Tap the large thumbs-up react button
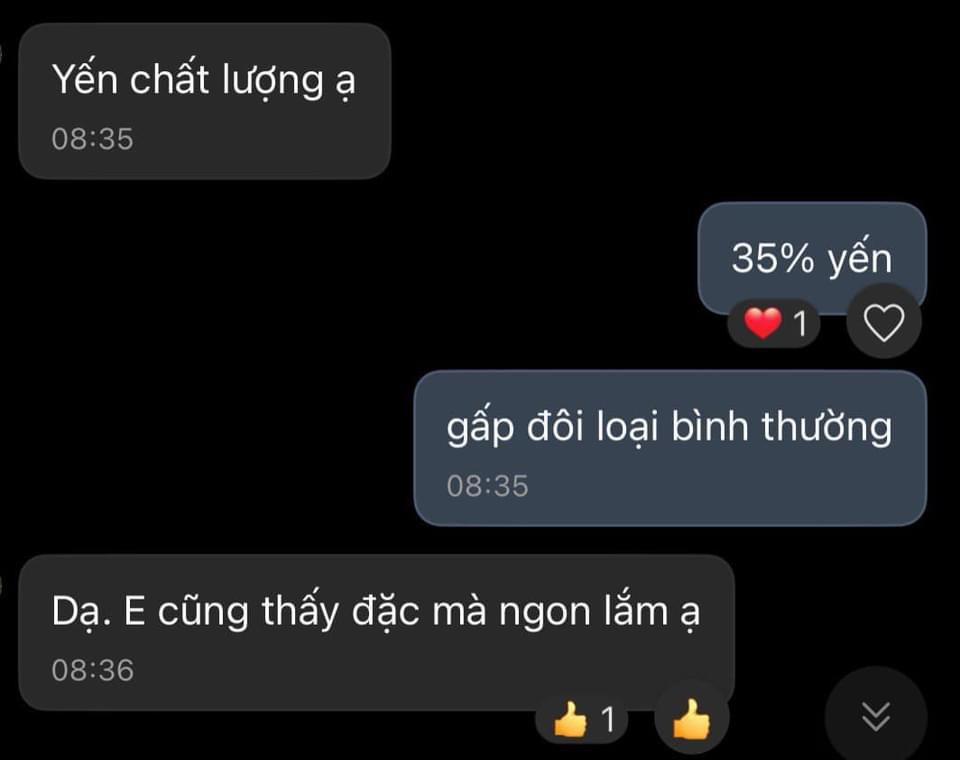 coord(691,718)
